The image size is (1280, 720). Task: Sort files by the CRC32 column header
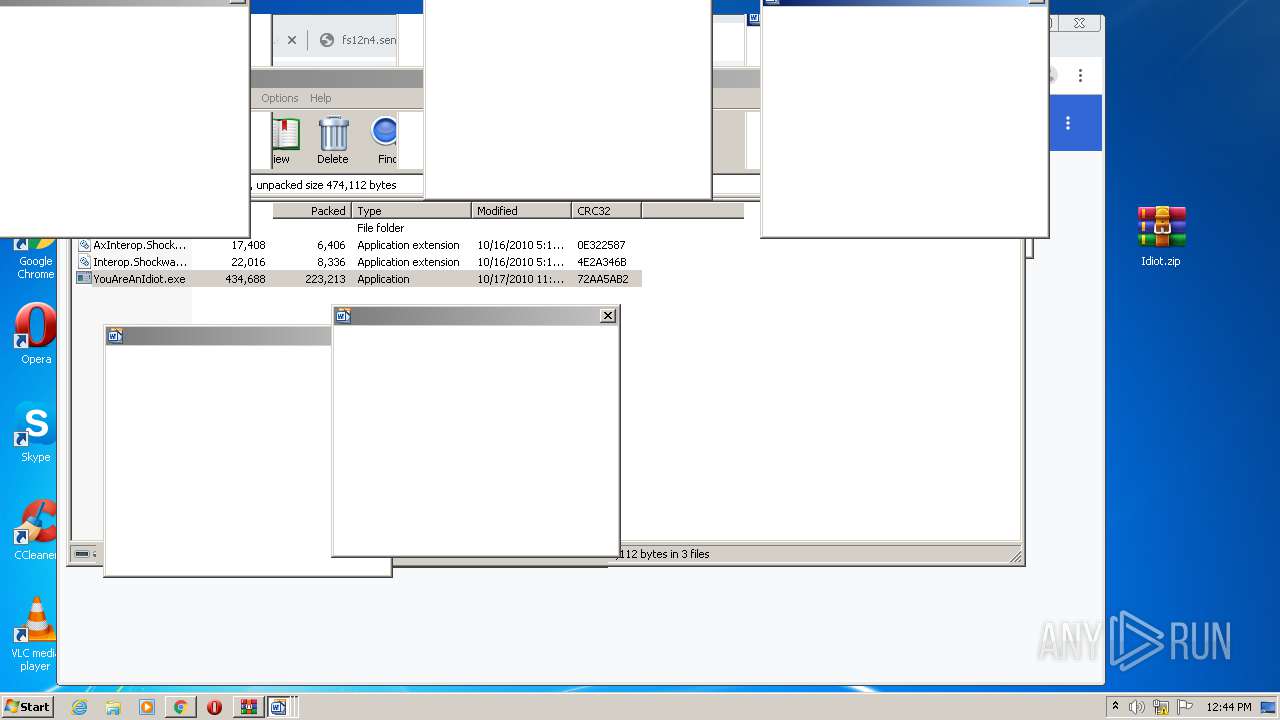click(x=606, y=211)
